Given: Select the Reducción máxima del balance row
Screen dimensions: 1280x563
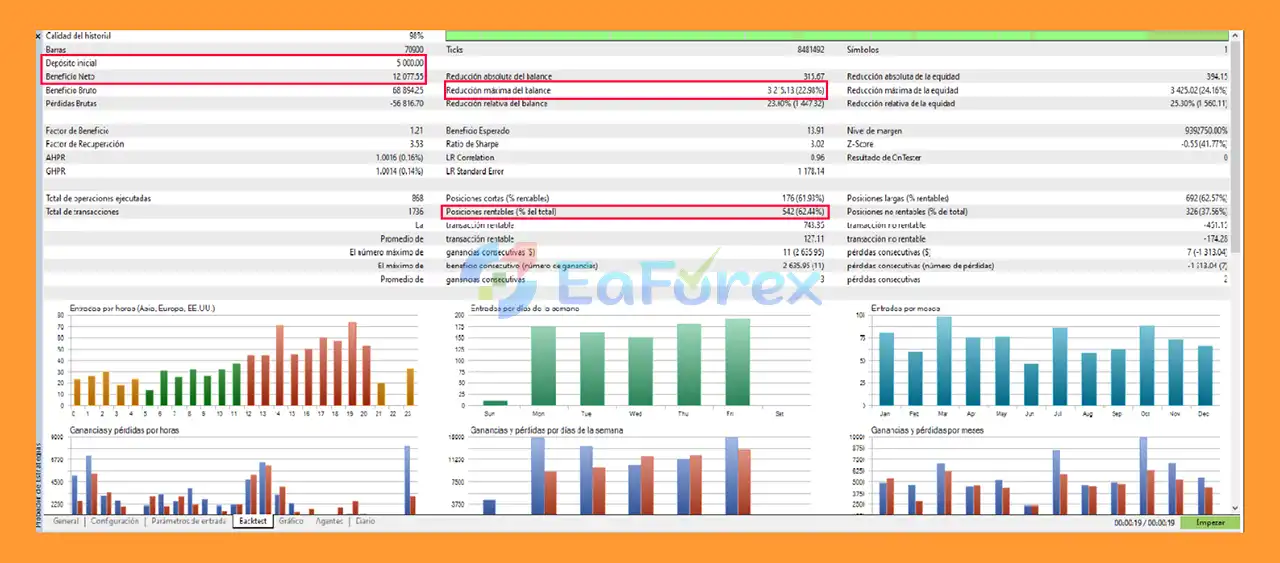Looking at the screenshot, I should (x=635, y=91).
